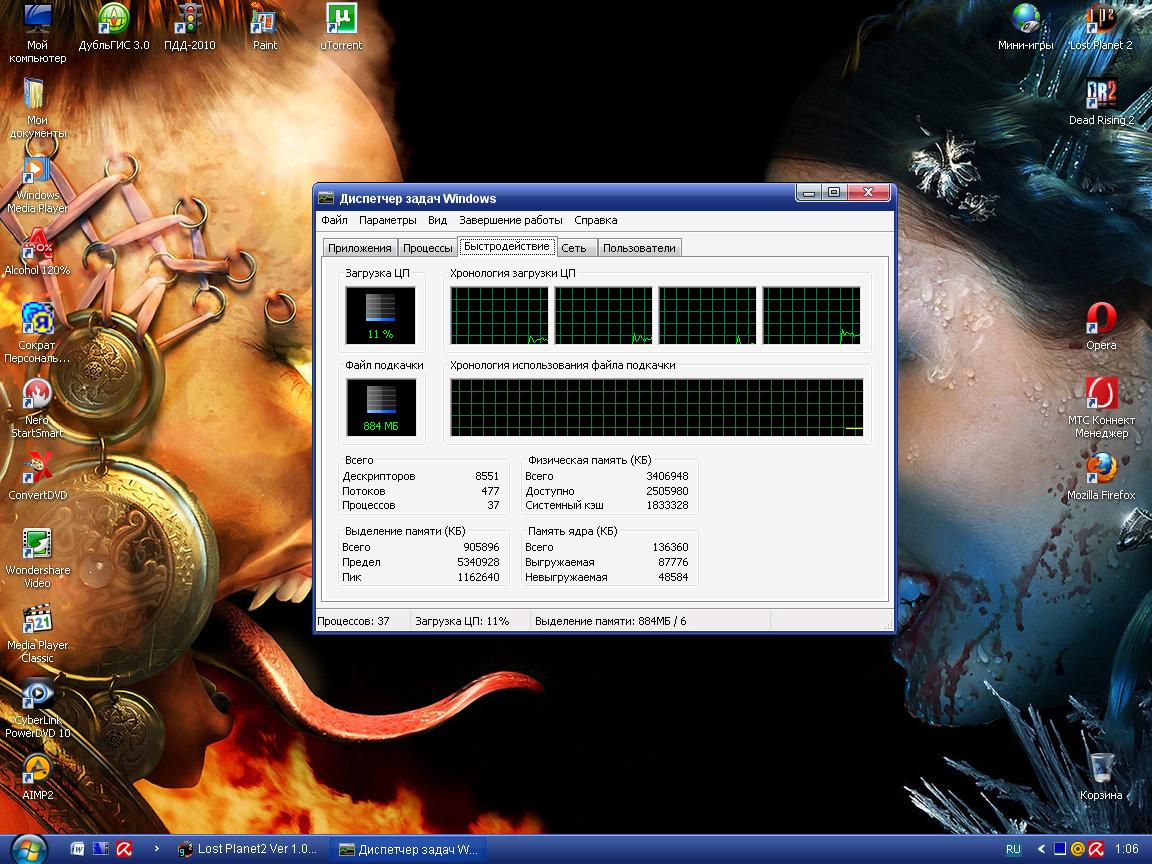Click the Windows Start orb button

point(28,849)
